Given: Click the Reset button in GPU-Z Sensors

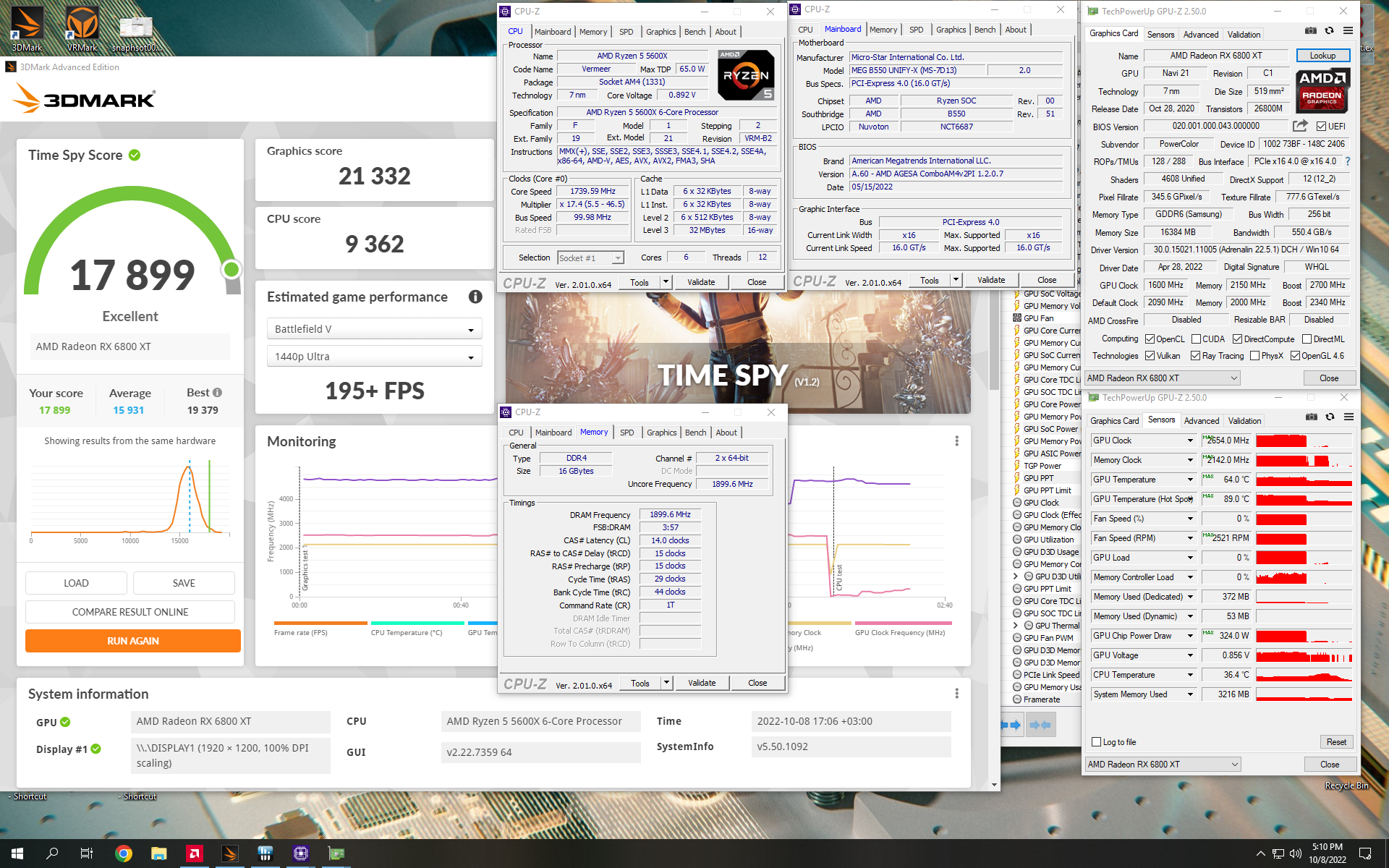Looking at the screenshot, I should pos(1336,741).
